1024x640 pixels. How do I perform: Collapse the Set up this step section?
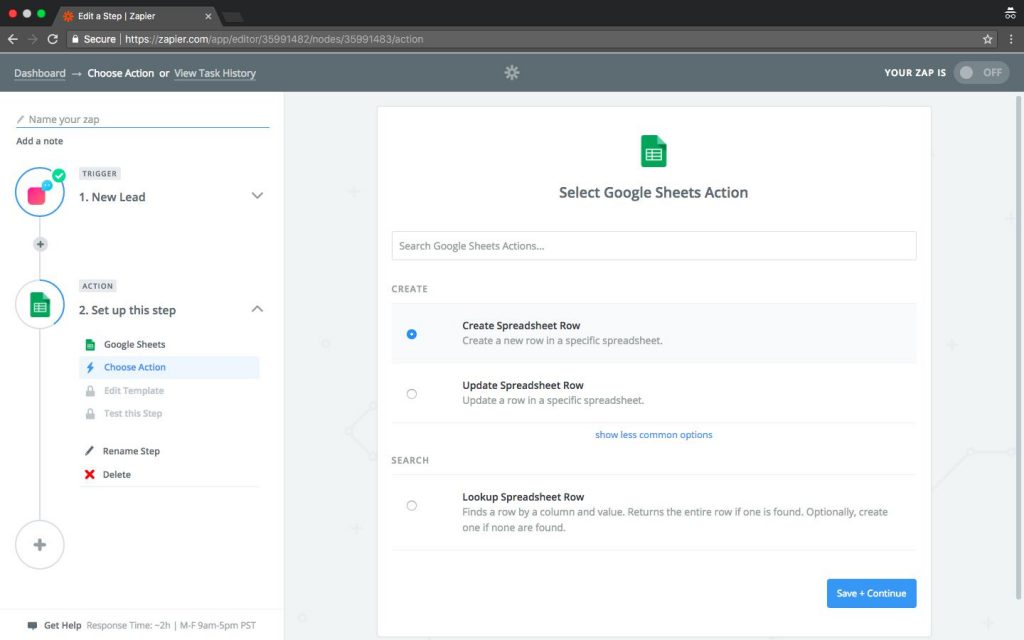pyautogui.click(x=257, y=309)
